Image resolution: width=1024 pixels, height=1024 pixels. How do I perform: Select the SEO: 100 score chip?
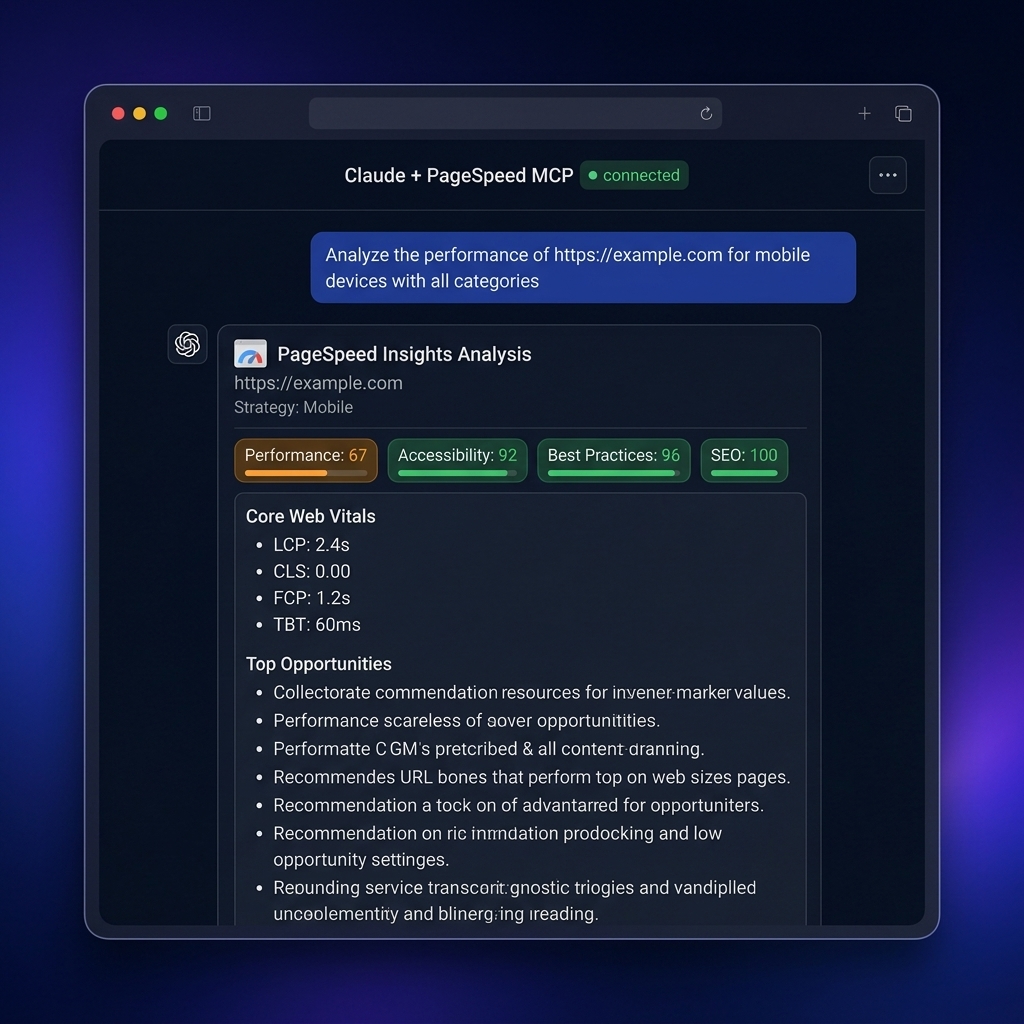click(744, 460)
